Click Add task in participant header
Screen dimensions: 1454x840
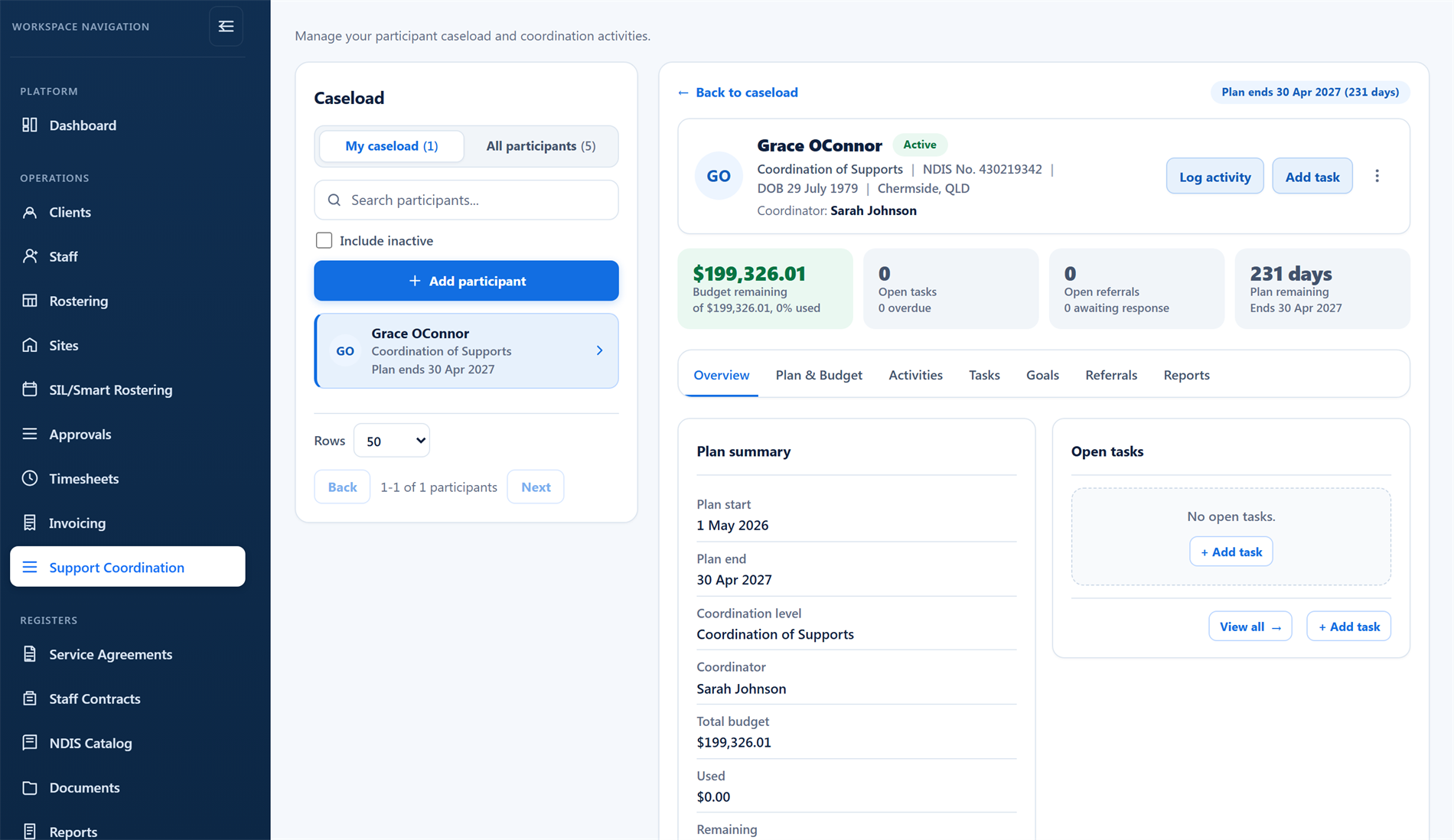tap(1312, 177)
